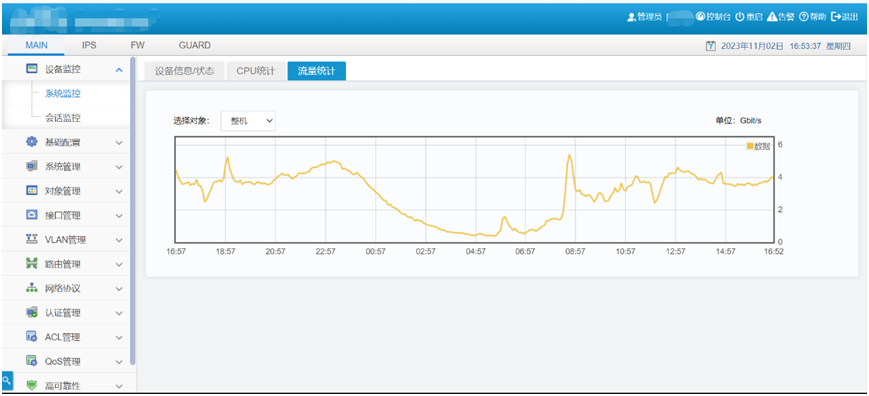This screenshot has width=869, height=396.
Task: Click the 基础配置 gear icon
Action: point(32,142)
